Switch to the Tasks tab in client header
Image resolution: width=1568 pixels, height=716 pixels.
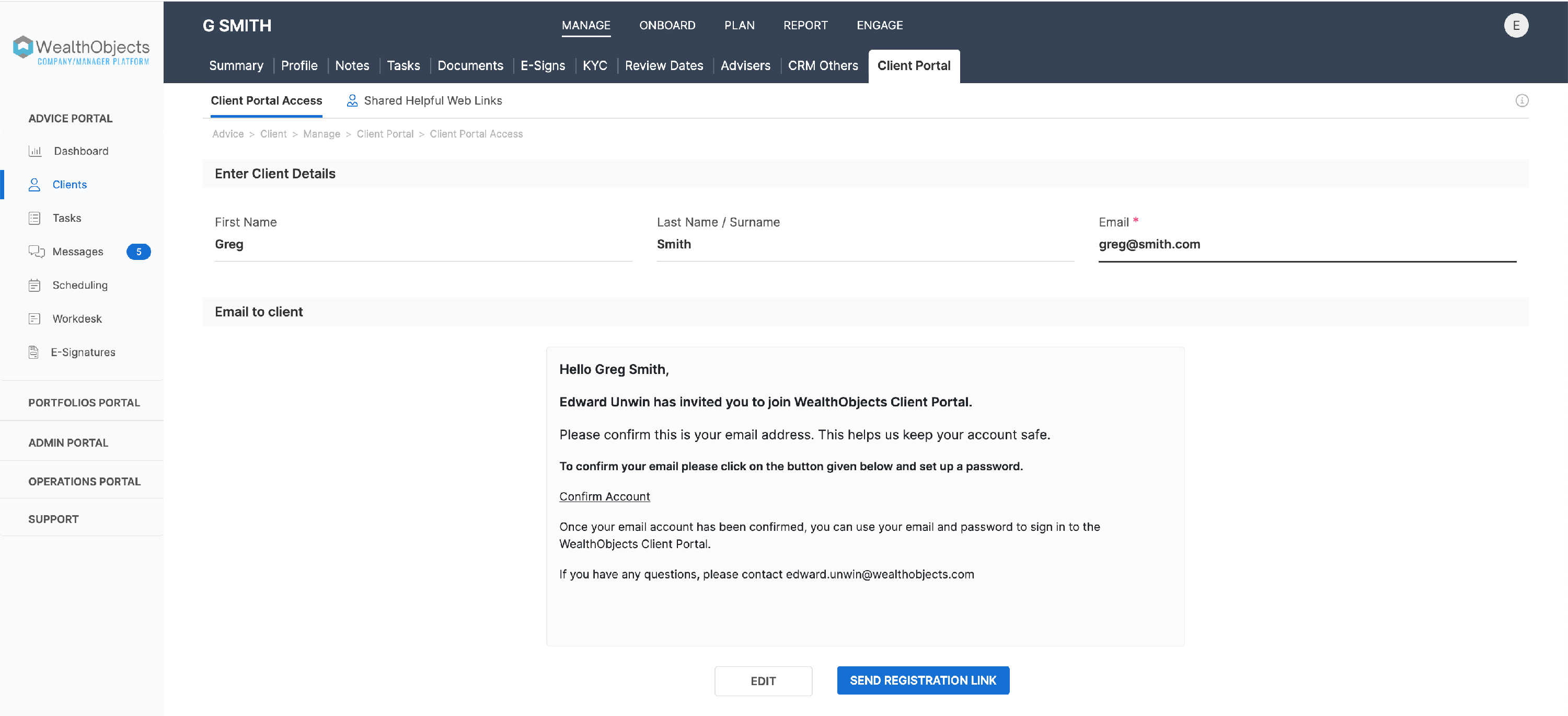(403, 65)
